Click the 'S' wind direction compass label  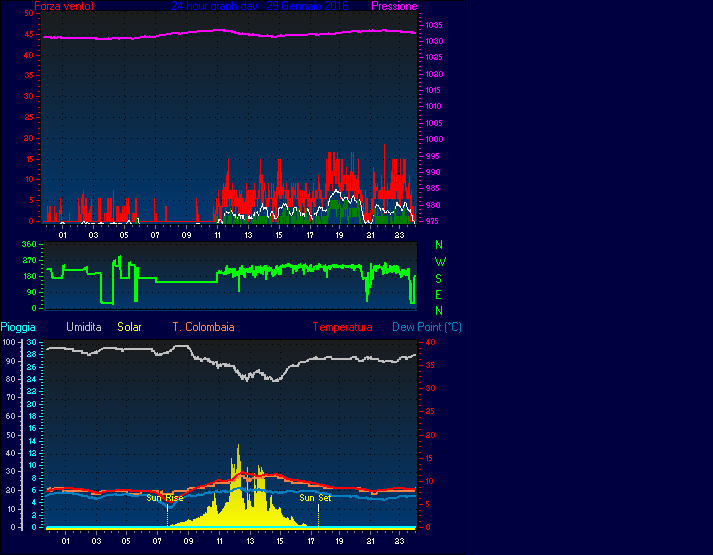439,278
